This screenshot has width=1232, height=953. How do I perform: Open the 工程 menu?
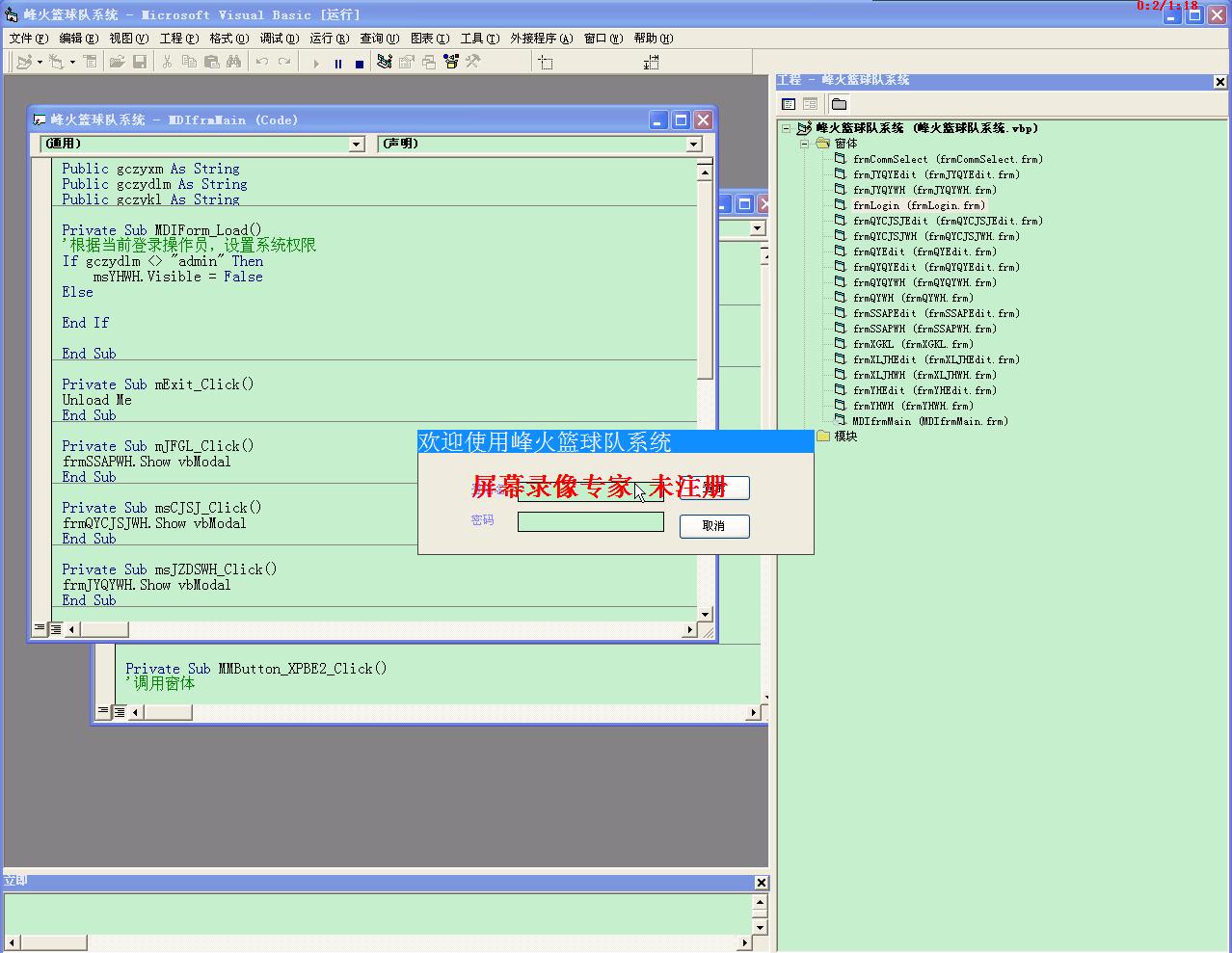click(x=178, y=39)
